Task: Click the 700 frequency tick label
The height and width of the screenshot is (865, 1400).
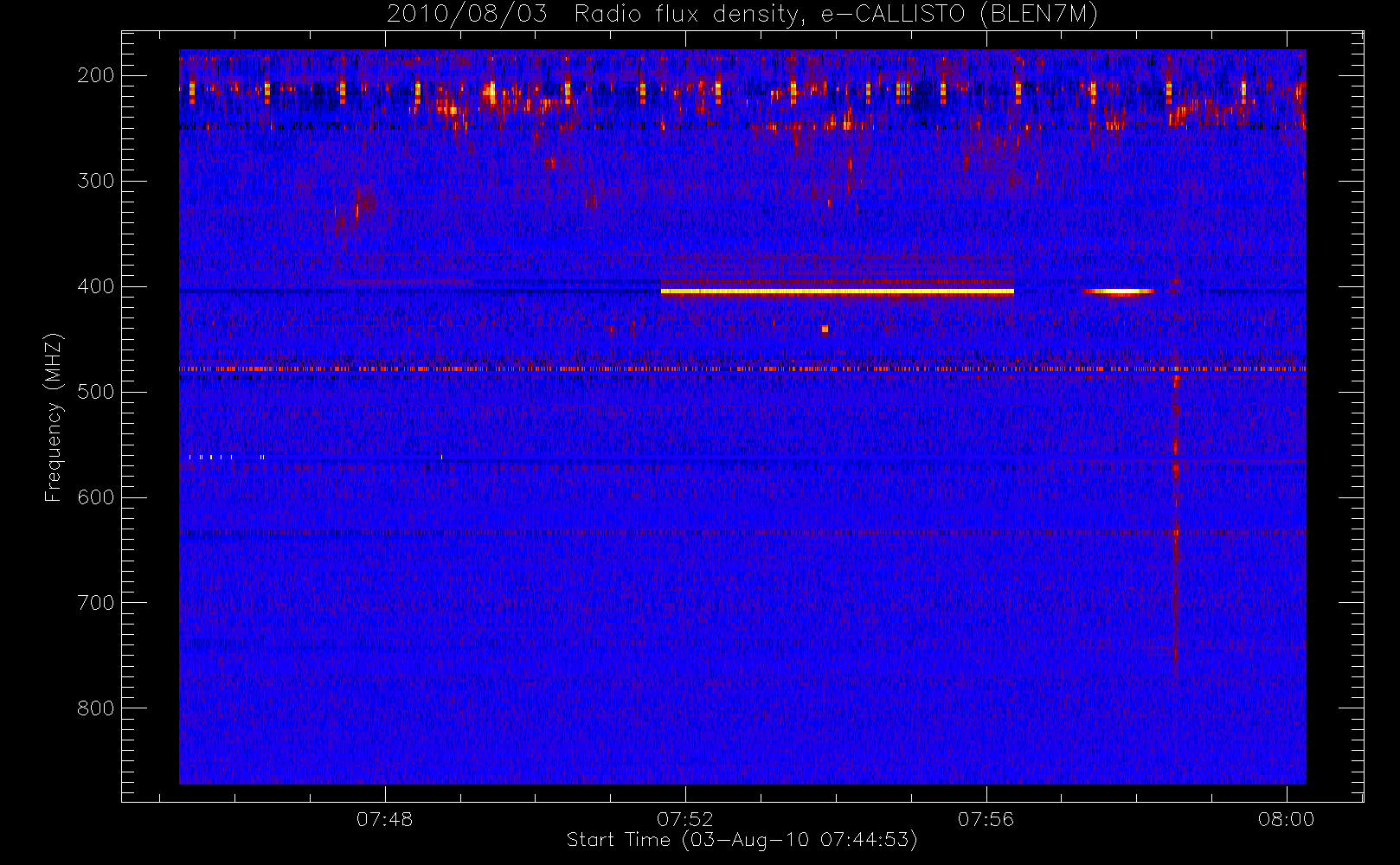Action: 95,603
